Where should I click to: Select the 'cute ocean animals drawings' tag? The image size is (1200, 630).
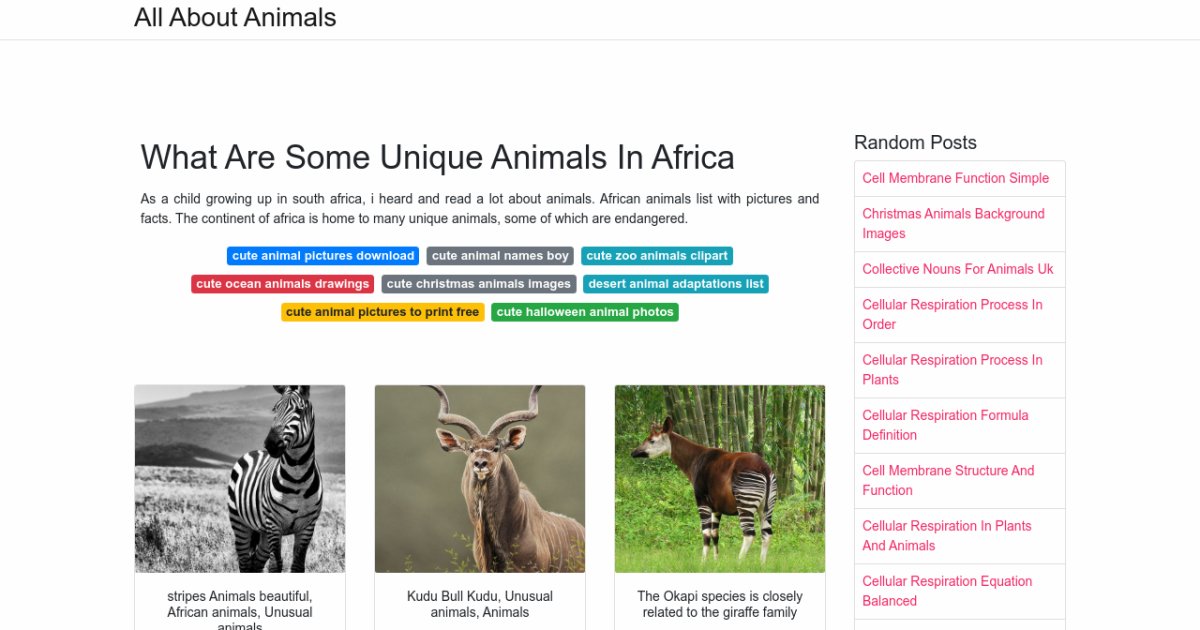(282, 284)
